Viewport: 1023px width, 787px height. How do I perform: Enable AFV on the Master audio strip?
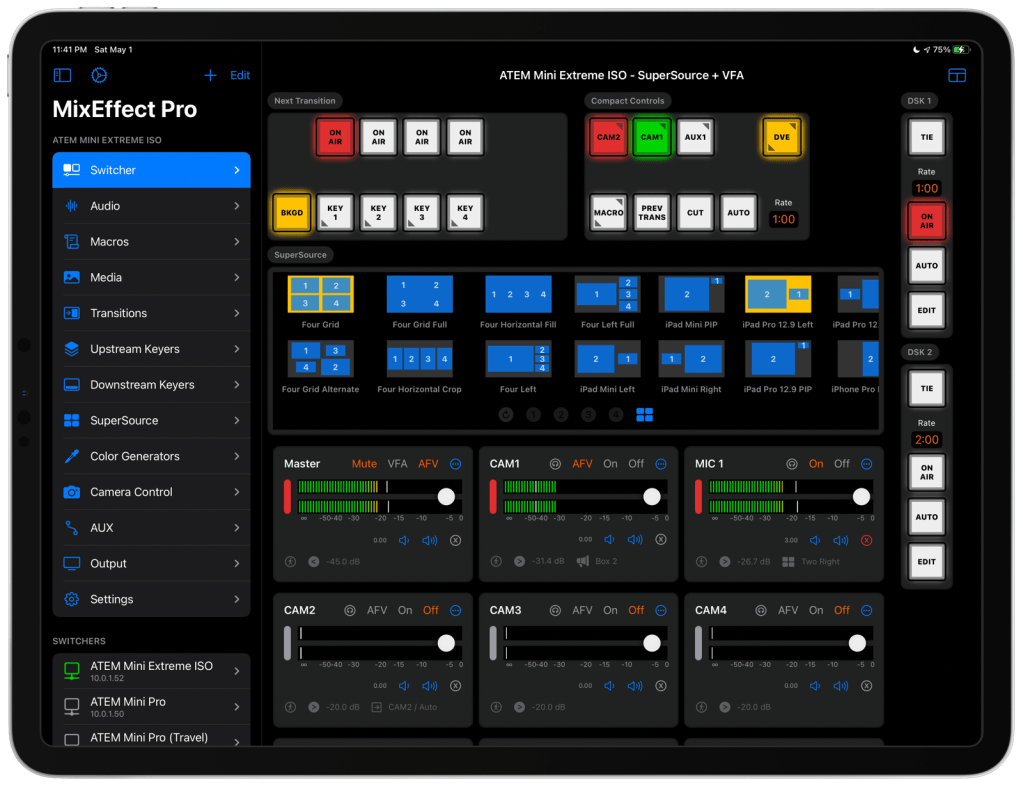point(429,463)
